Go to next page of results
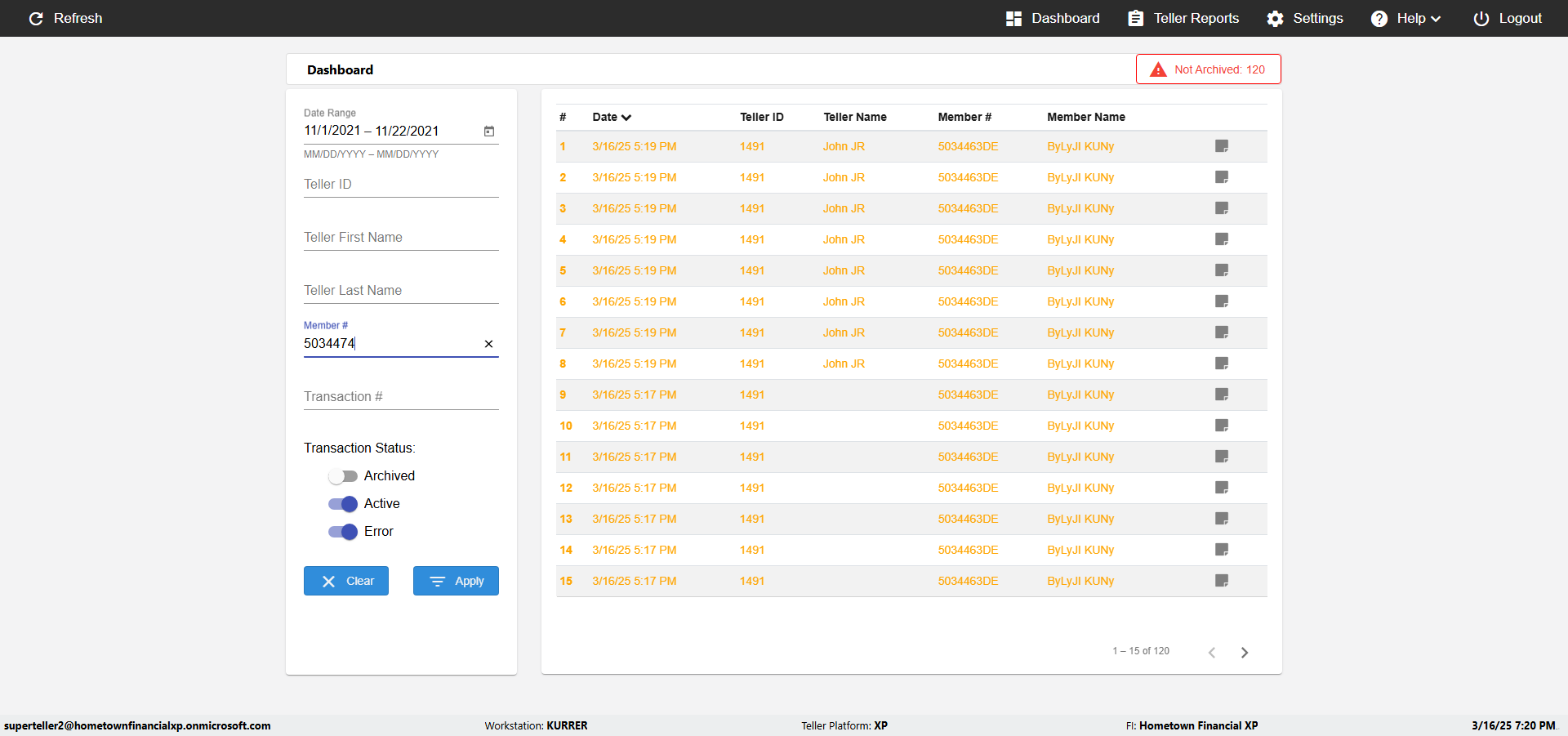The width and height of the screenshot is (1568, 736). point(1245,652)
